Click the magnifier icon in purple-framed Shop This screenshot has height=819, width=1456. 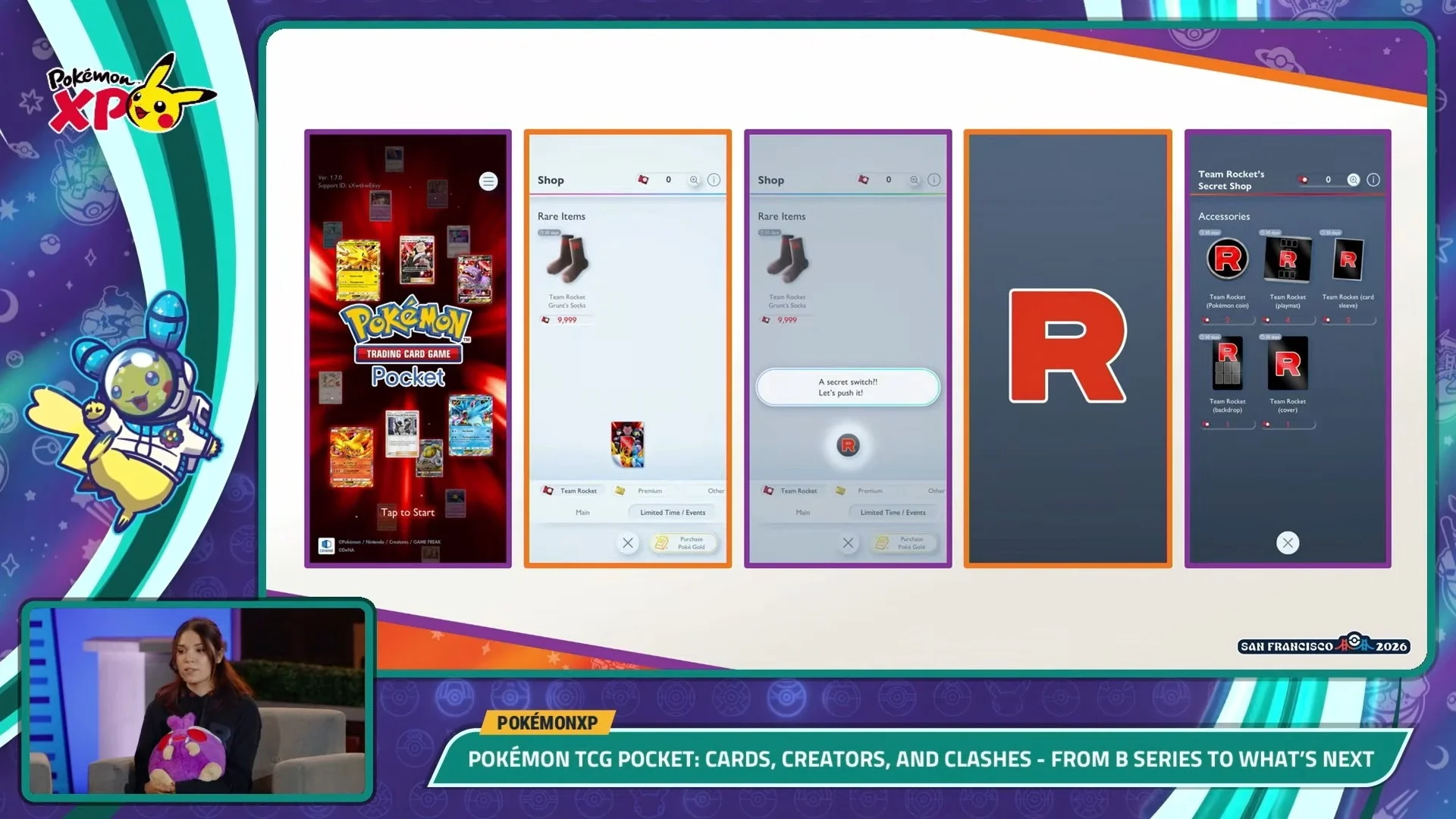pyautogui.click(x=914, y=180)
